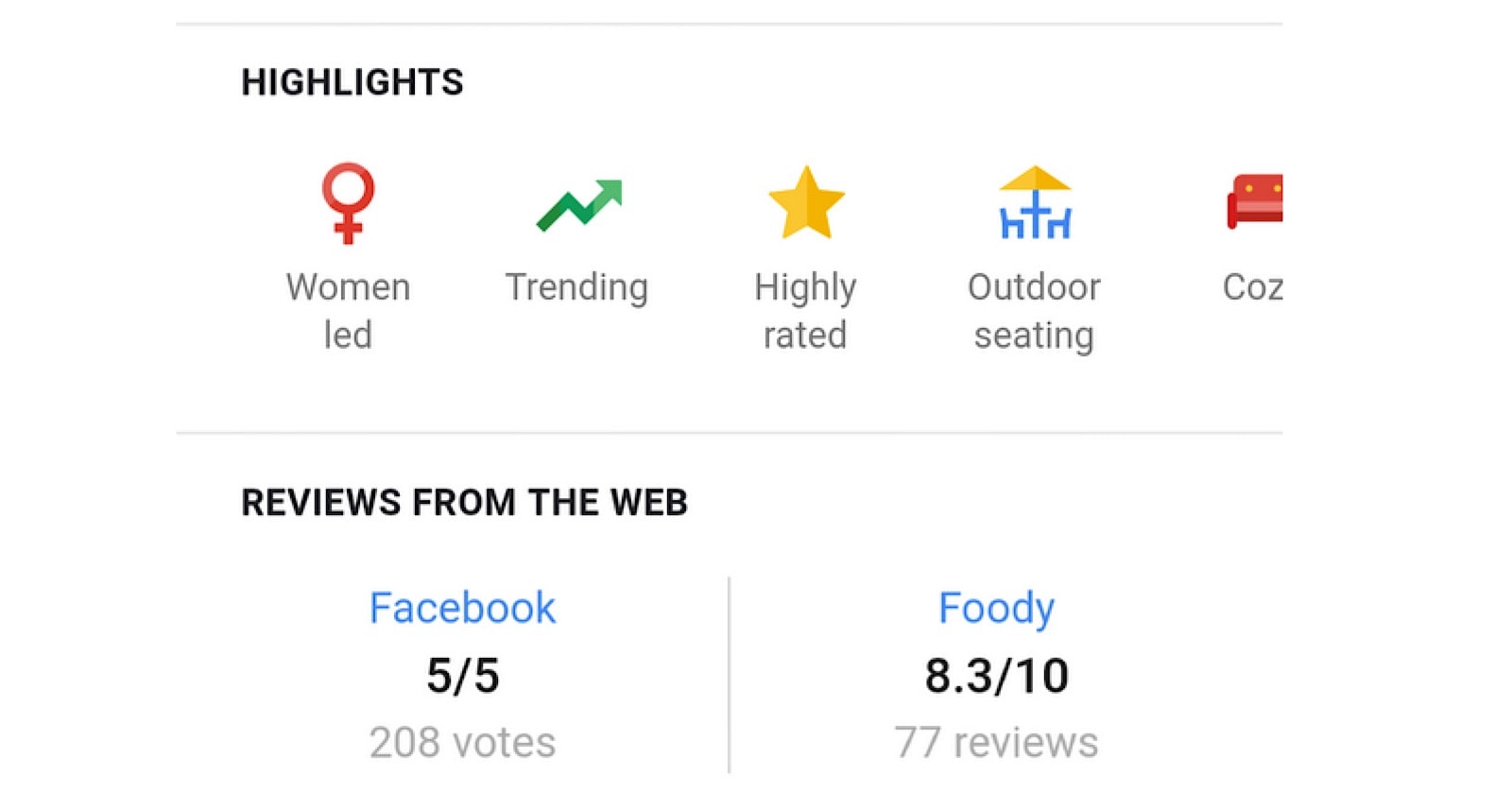Open the Facebook reviews link
This screenshot has height=794, width=1512.
tap(462, 608)
